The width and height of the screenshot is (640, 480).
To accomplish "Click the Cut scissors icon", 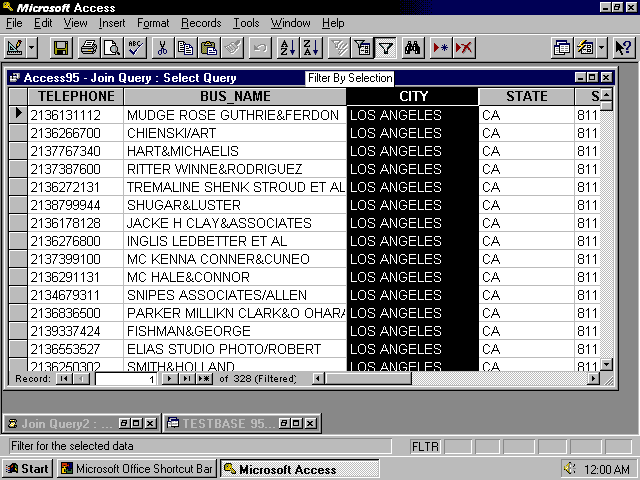I will click(164, 47).
